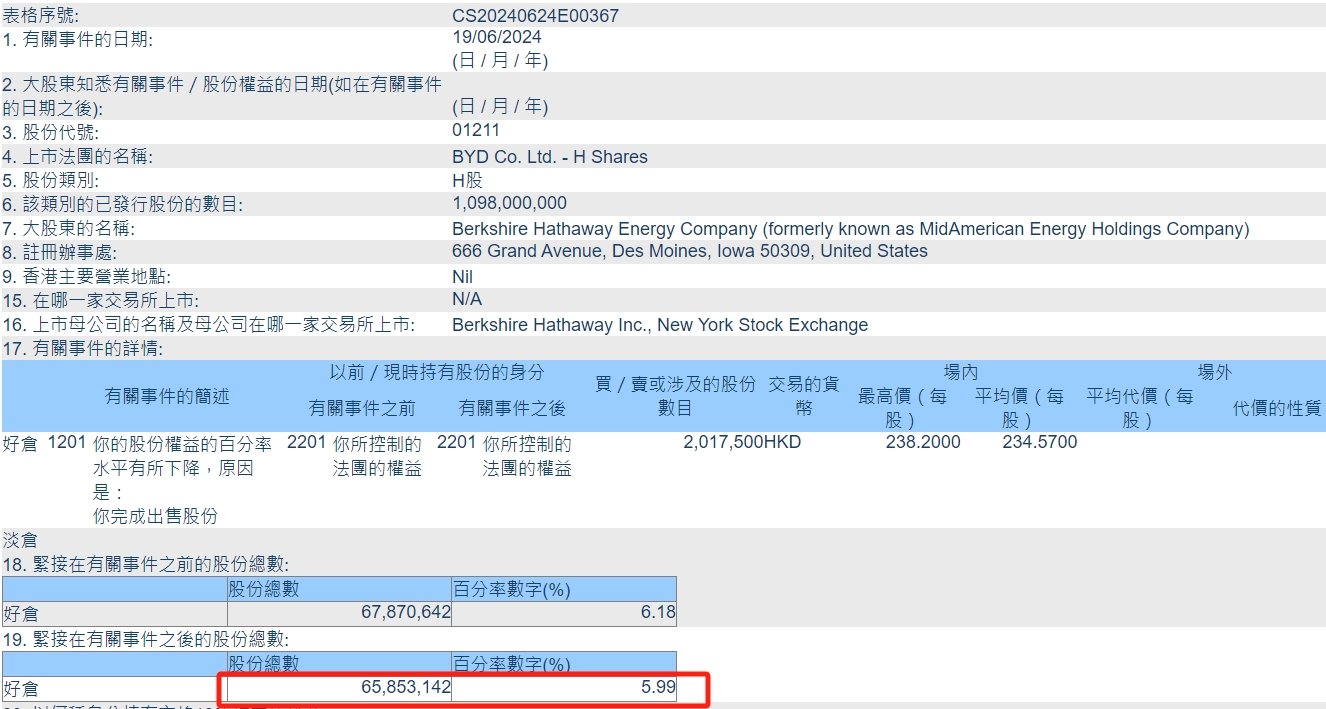Click the 場外 column header

[1214, 373]
